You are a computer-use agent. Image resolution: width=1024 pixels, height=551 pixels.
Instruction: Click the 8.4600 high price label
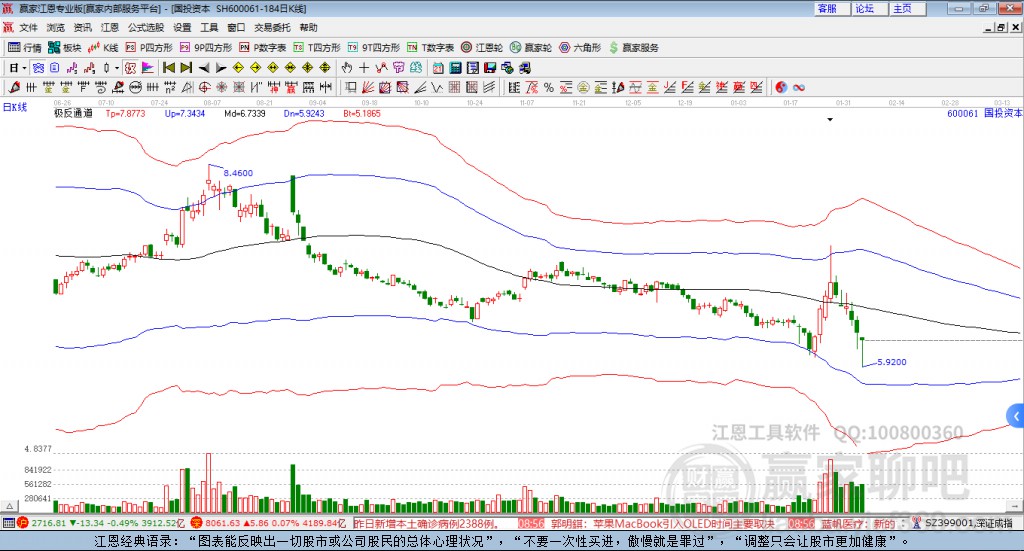[238, 173]
